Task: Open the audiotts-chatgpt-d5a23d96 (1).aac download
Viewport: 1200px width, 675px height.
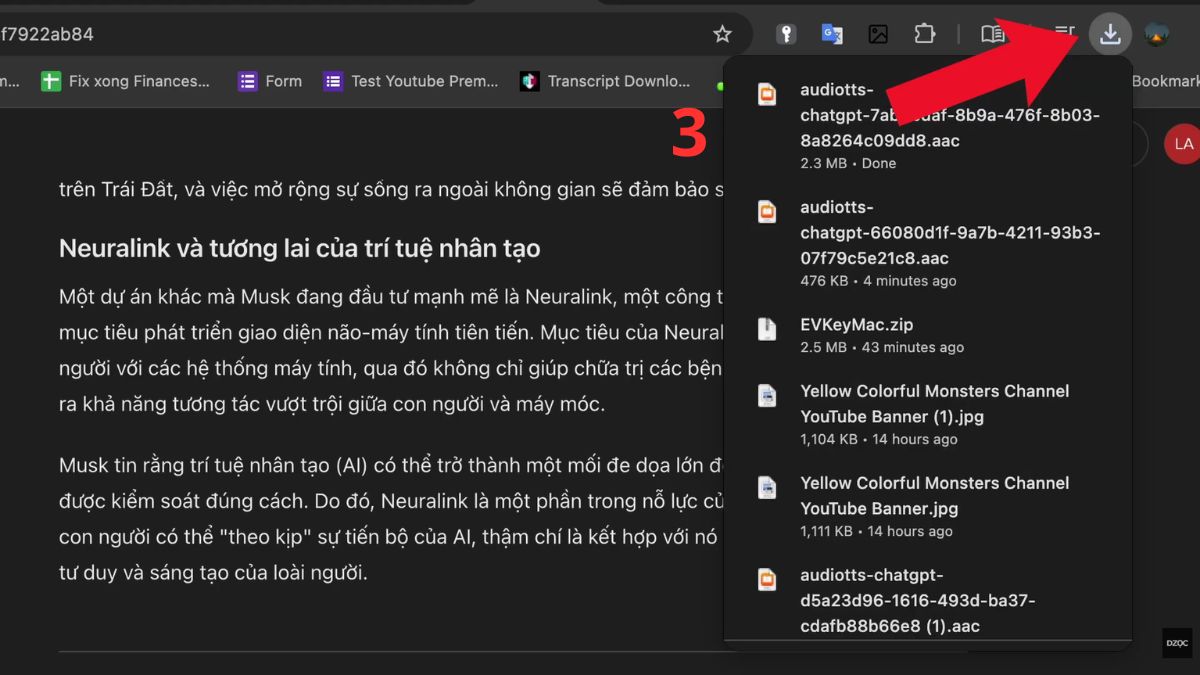Action: click(x=928, y=600)
